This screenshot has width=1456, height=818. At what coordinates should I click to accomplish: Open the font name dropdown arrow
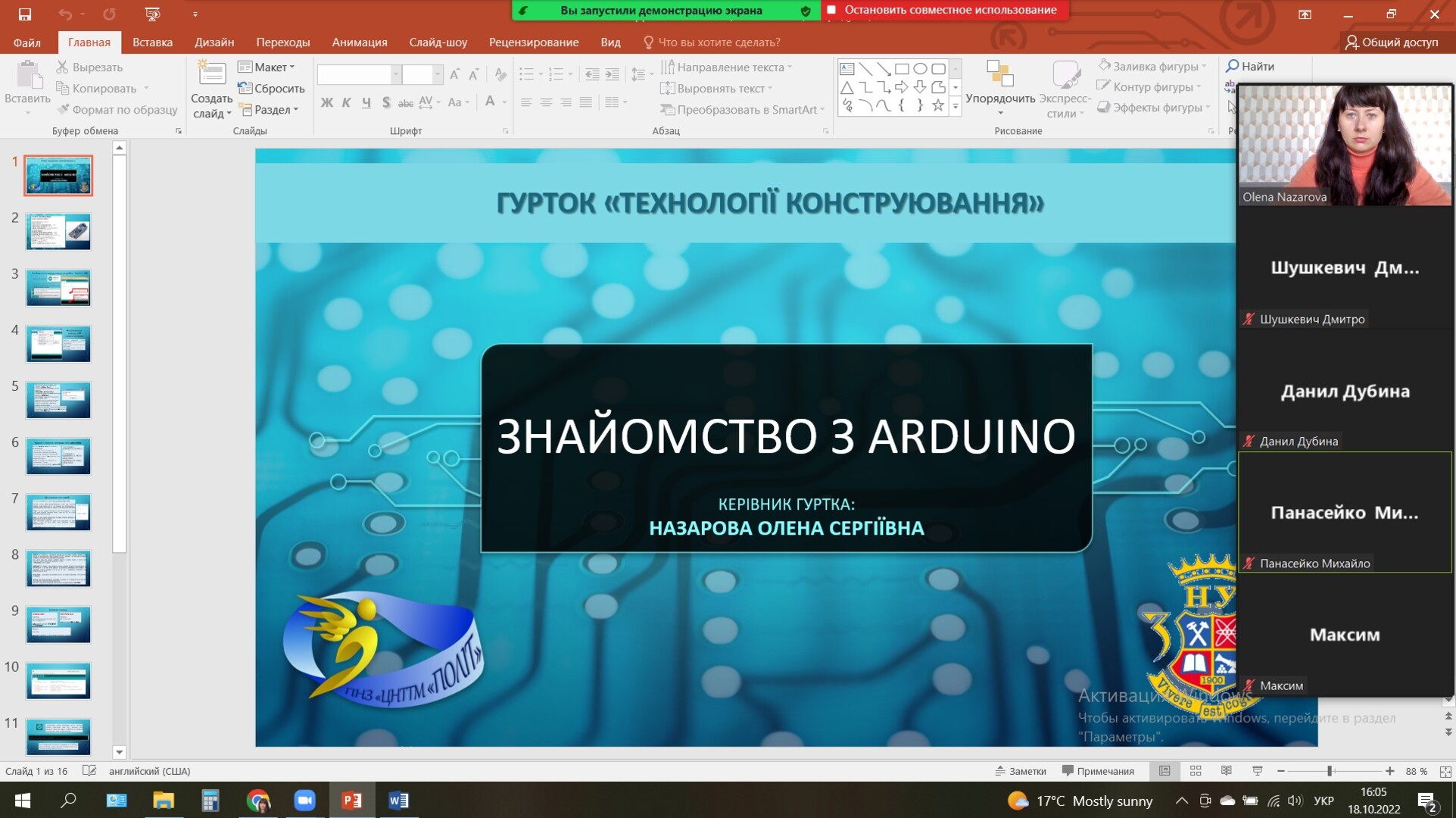click(x=395, y=74)
